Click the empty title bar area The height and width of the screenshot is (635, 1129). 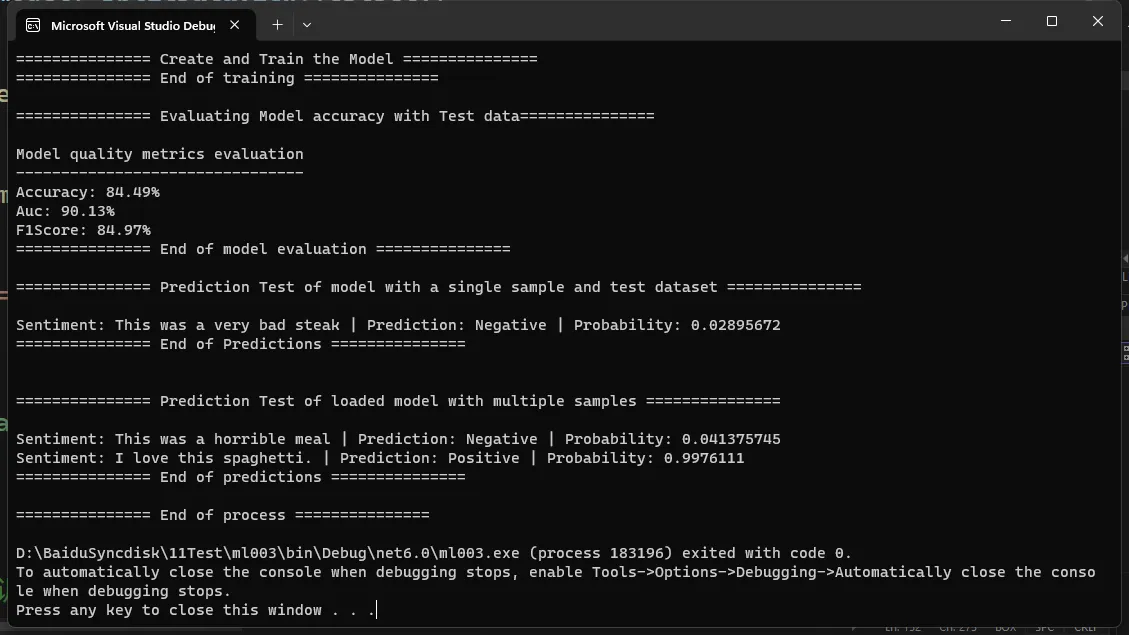(x=650, y=22)
